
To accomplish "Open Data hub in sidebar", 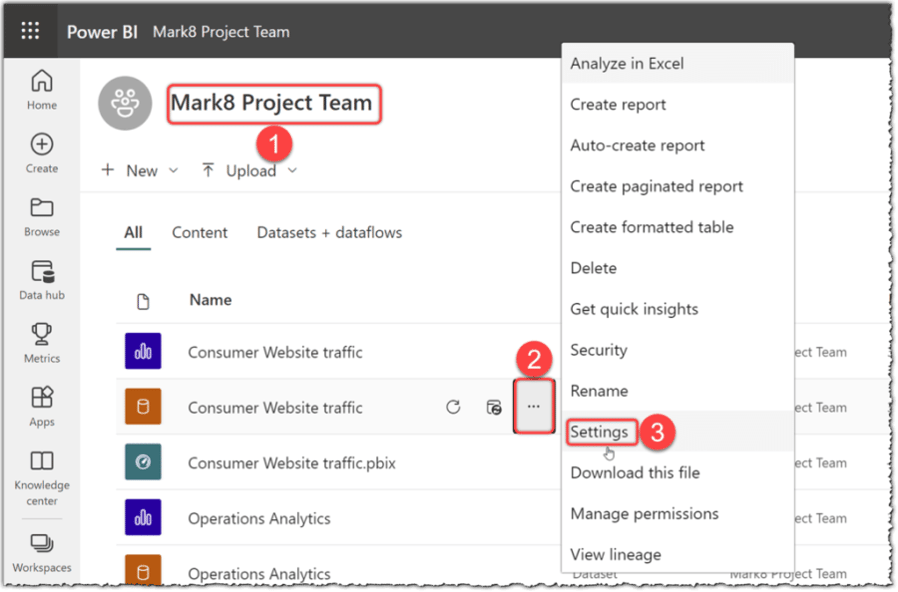I will click(42, 280).
